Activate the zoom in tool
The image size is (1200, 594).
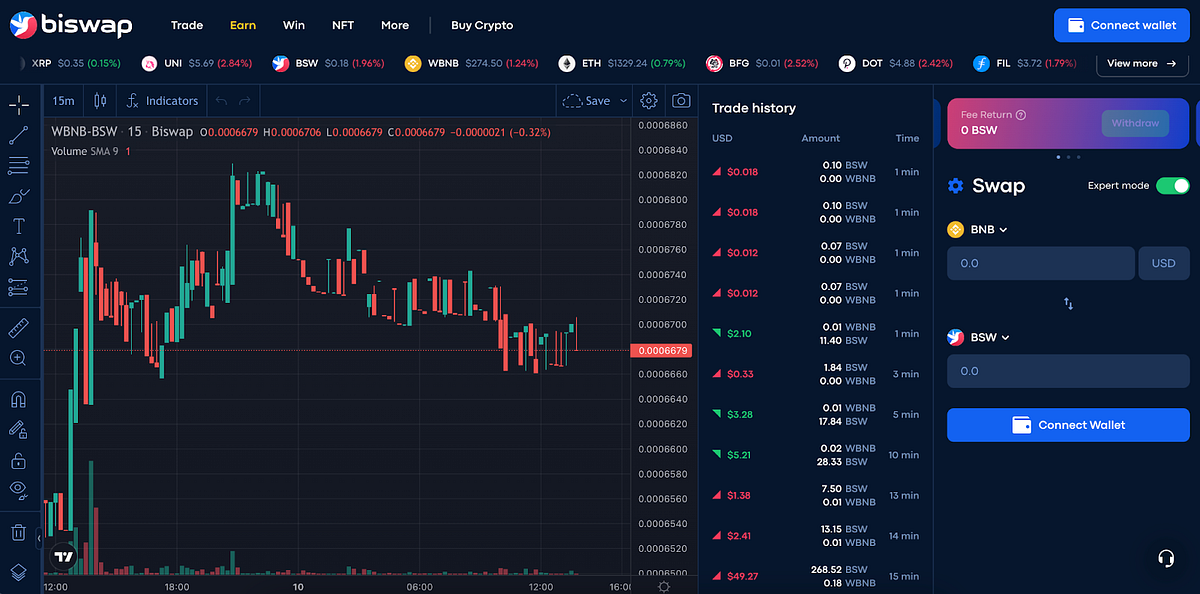tap(18, 357)
